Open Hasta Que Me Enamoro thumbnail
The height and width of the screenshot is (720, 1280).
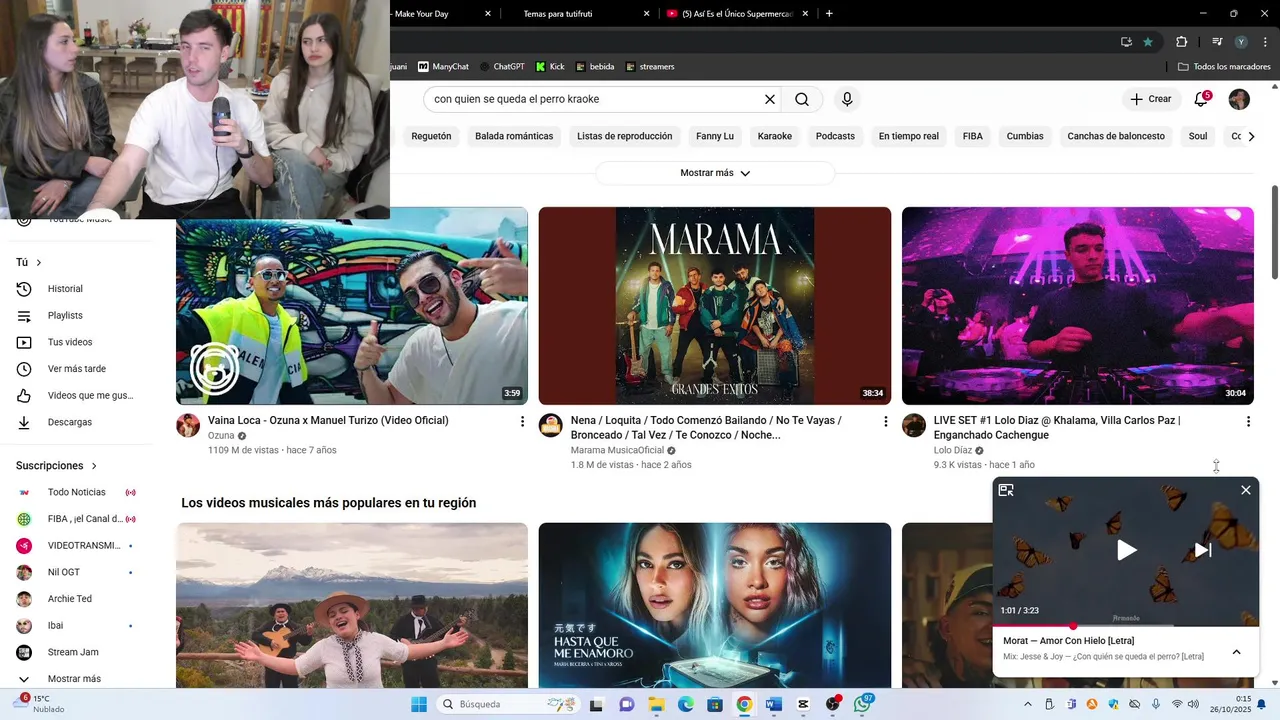(715, 606)
